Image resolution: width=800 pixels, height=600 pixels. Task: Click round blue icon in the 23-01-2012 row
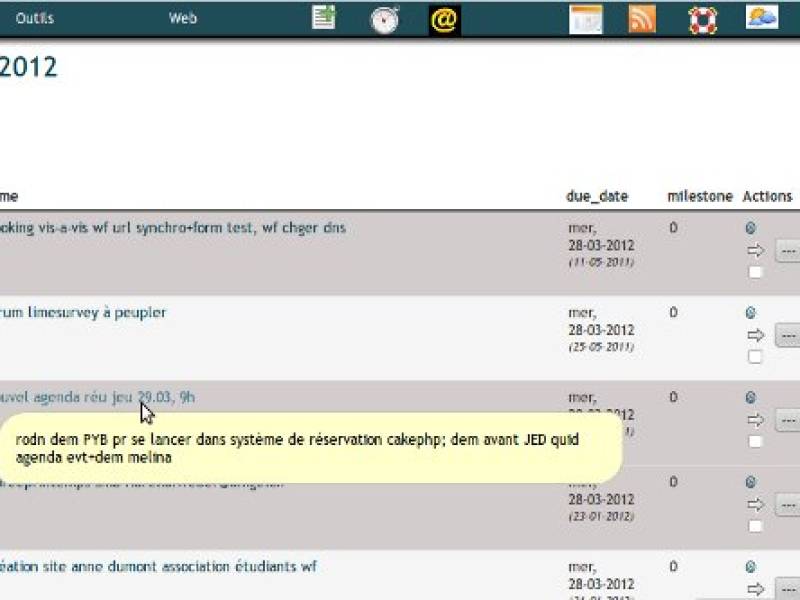(750, 482)
